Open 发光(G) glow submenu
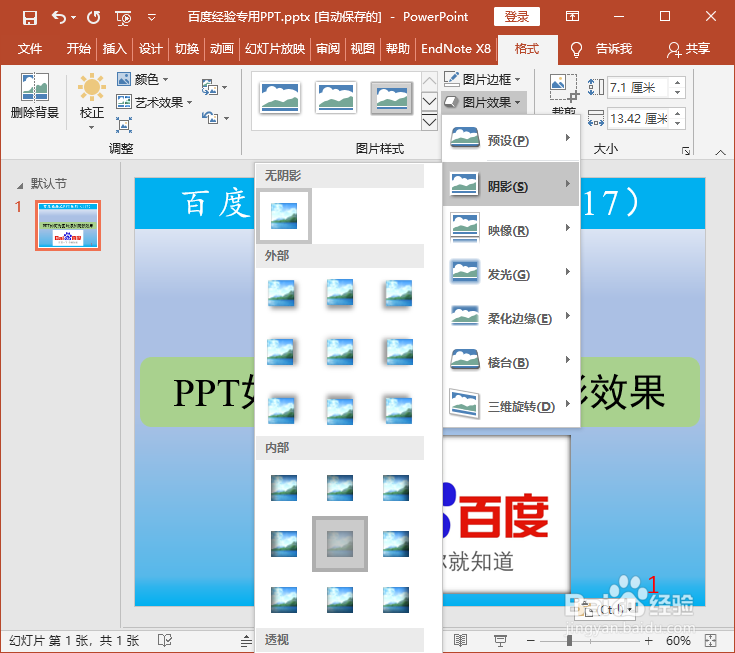This screenshot has width=735, height=653. click(x=511, y=272)
